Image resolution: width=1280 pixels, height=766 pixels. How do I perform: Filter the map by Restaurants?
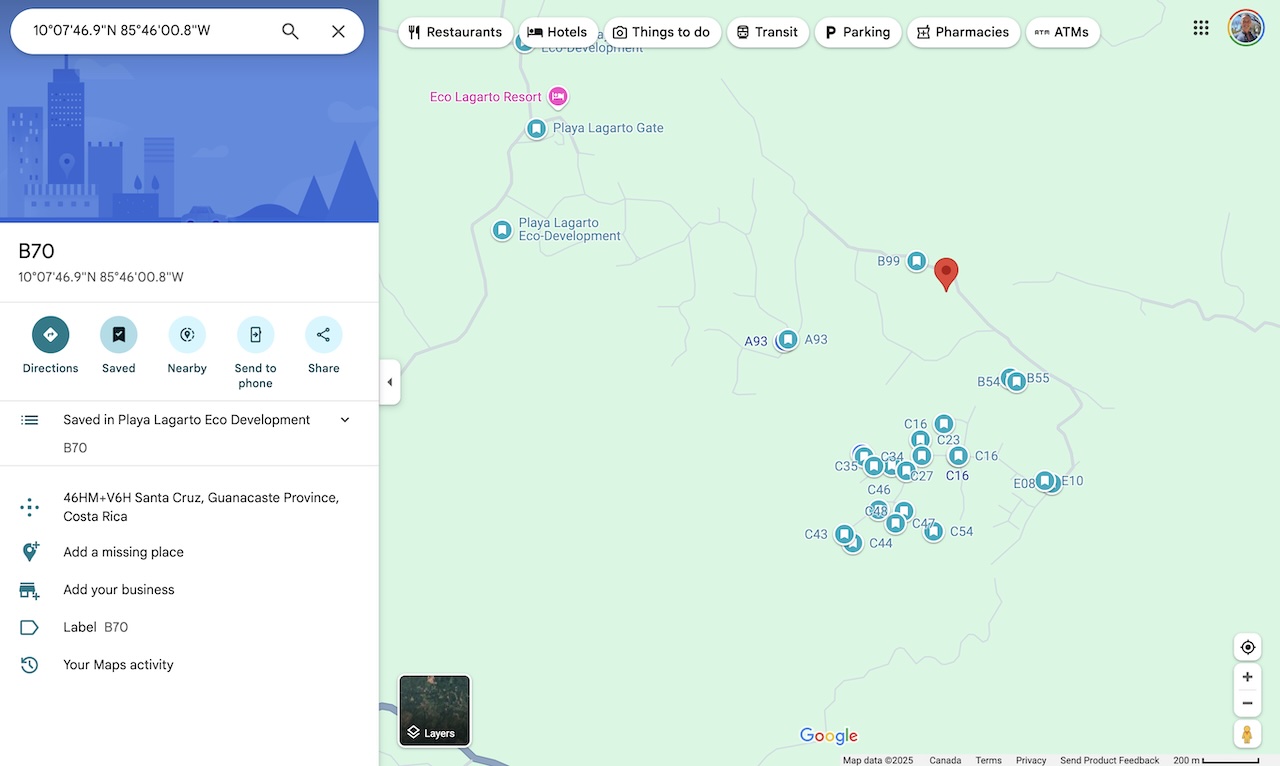pyautogui.click(x=455, y=32)
